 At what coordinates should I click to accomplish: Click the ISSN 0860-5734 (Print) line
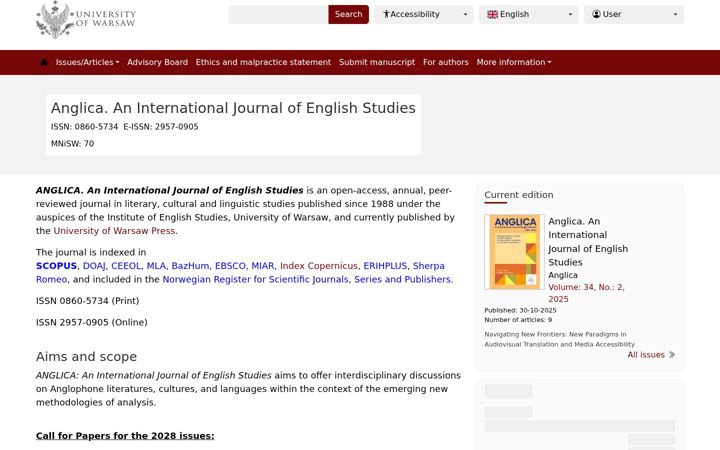pos(87,301)
